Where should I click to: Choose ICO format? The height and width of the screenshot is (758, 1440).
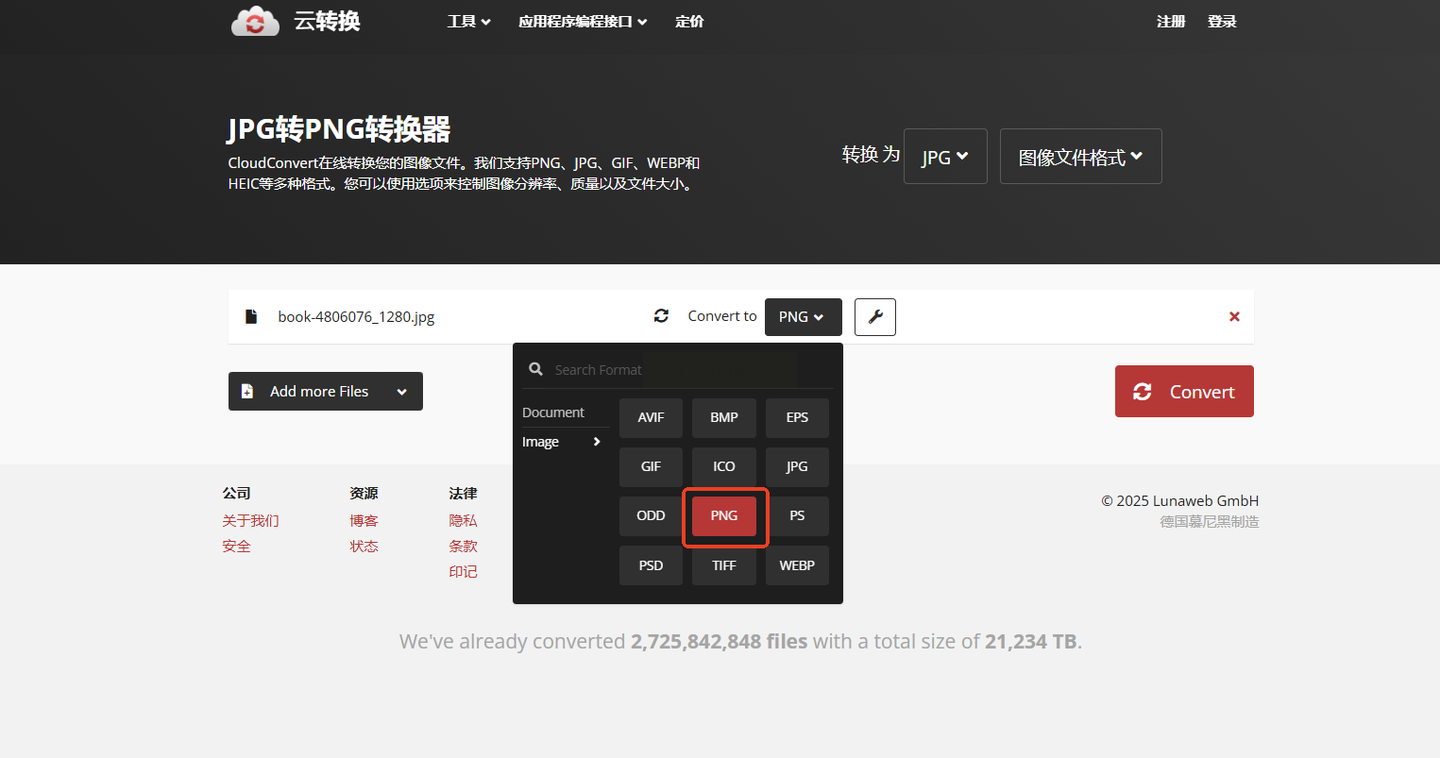pyautogui.click(x=724, y=466)
